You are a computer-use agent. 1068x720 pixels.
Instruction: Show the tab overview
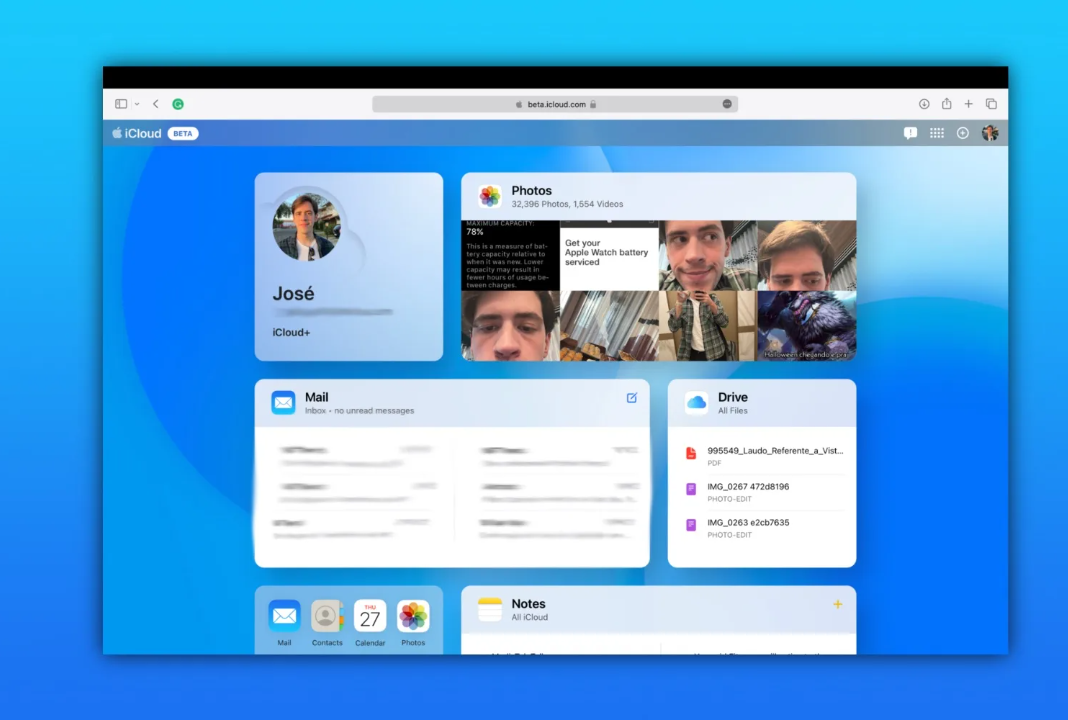pyautogui.click(x=991, y=104)
